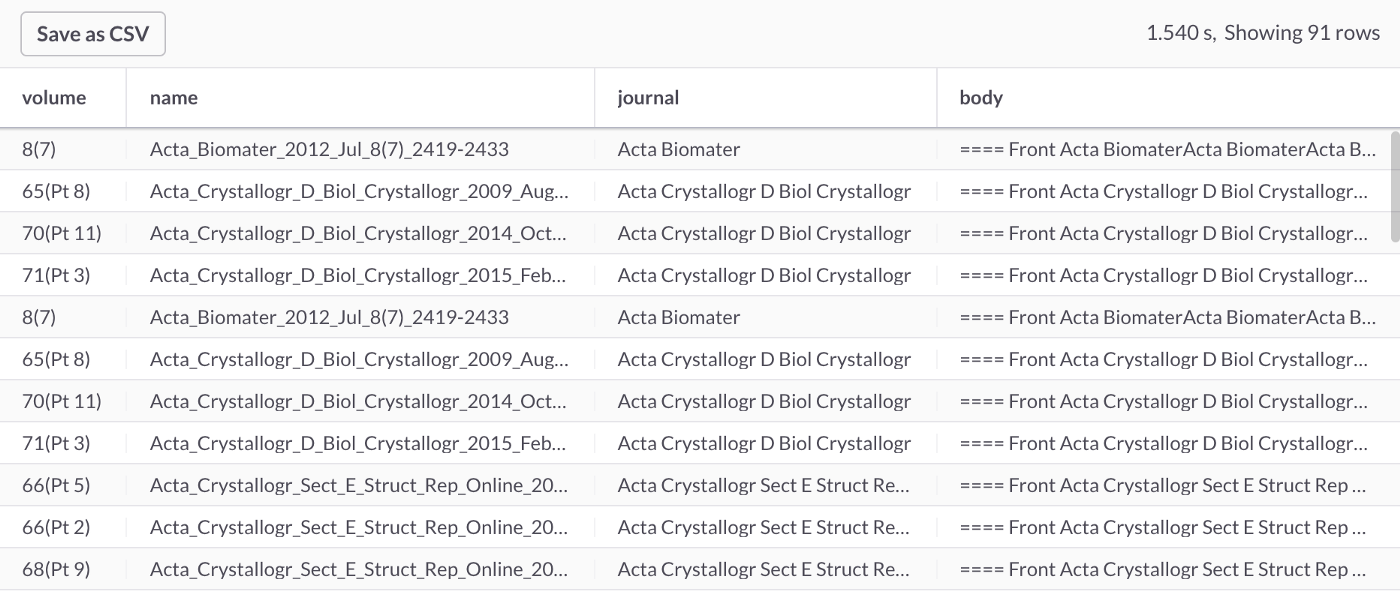Select journal cell in the 66(Pt 5) row
This screenshot has height=600, width=1400.
click(764, 486)
